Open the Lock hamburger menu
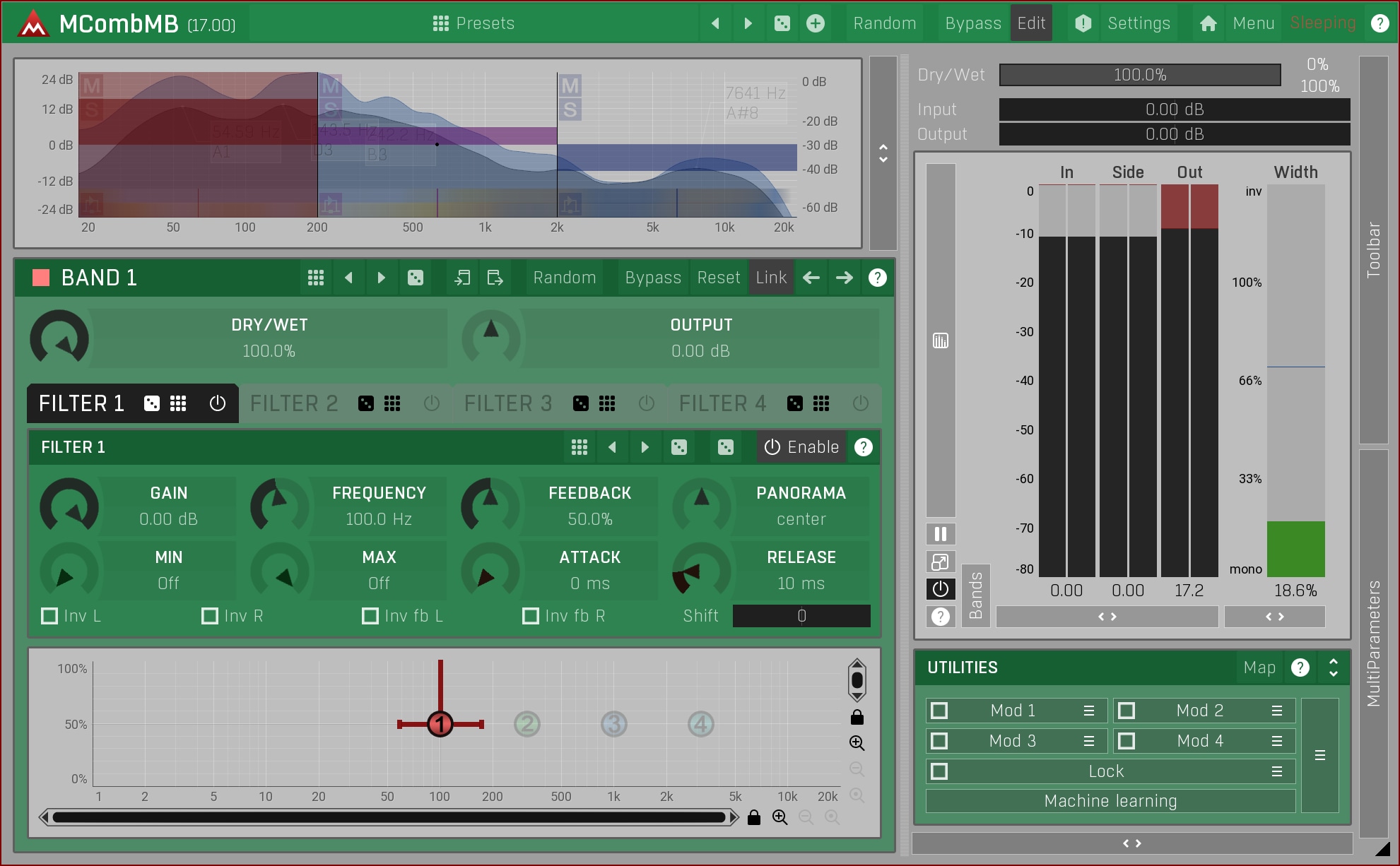 coord(1276,771)
